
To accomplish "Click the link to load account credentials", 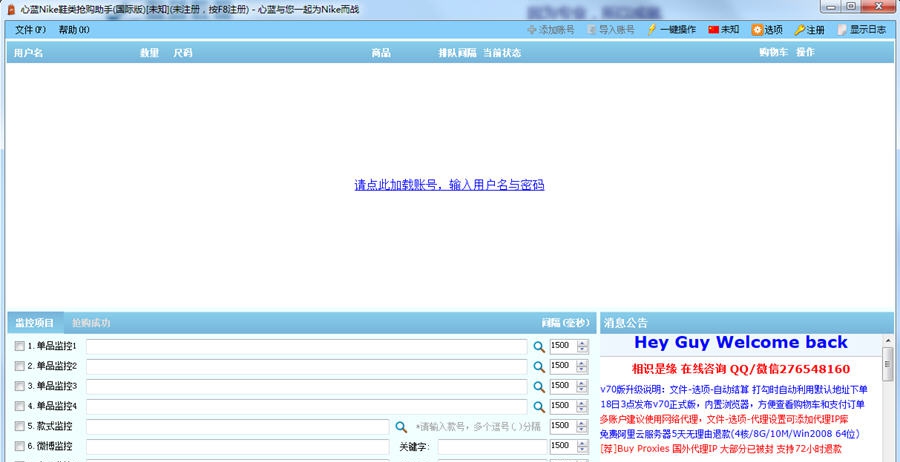I will click(x=449, y=185).
